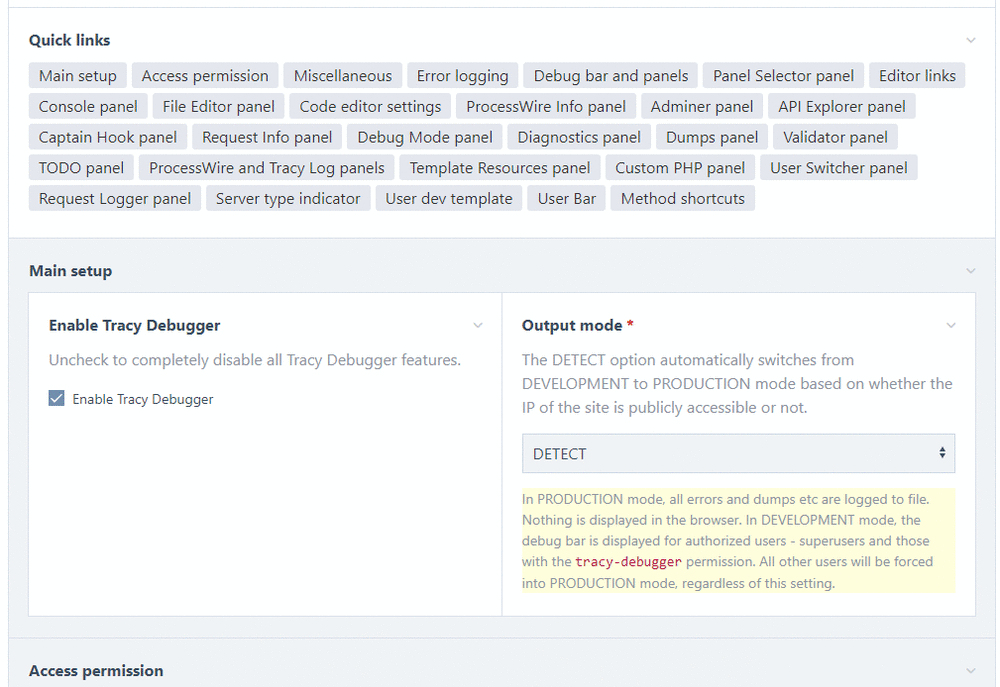This screenshot has width=1000, height=687.
Task: Expand the Access permission section
Action: pyautogui.click(x=970, y=670)
